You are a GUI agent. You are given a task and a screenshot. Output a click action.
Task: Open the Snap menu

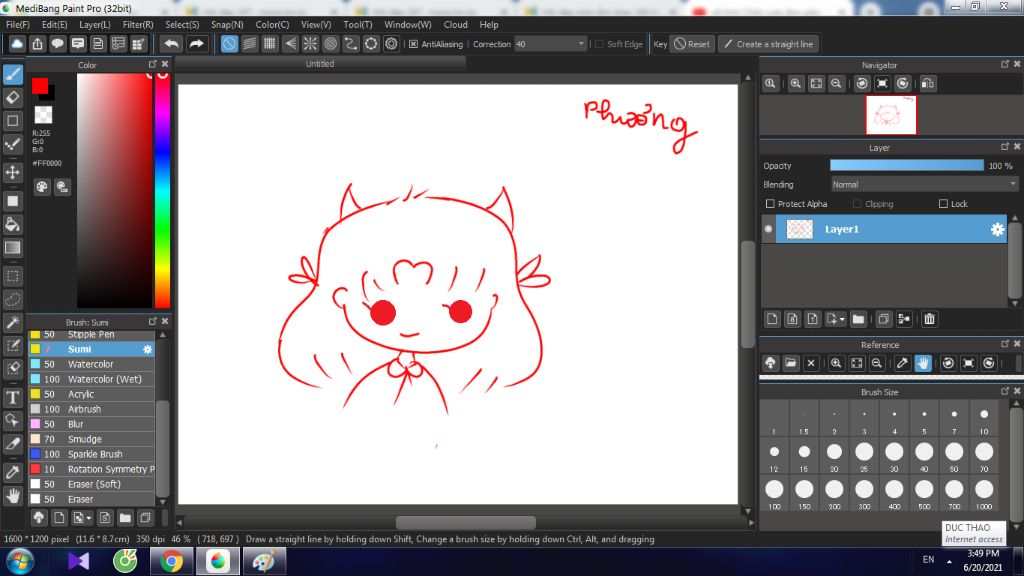coord(227,24)
